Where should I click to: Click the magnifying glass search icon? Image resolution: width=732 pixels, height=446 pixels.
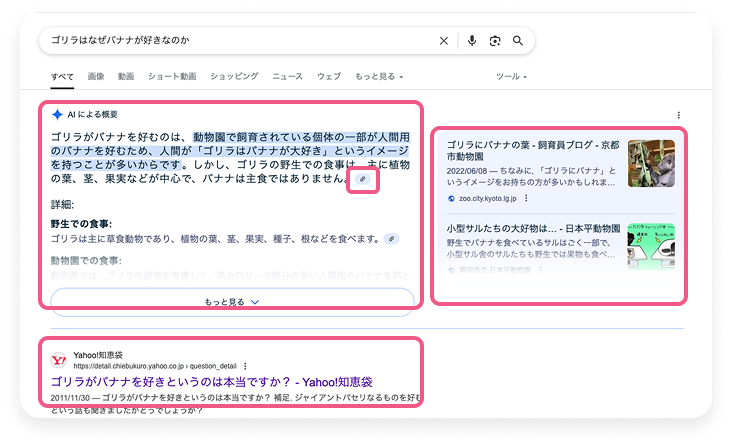click(518, 41)
